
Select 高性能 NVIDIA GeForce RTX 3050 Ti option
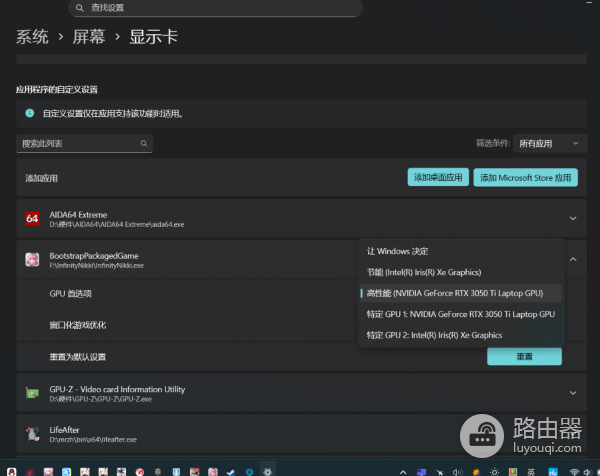click(x=461, y=293)
